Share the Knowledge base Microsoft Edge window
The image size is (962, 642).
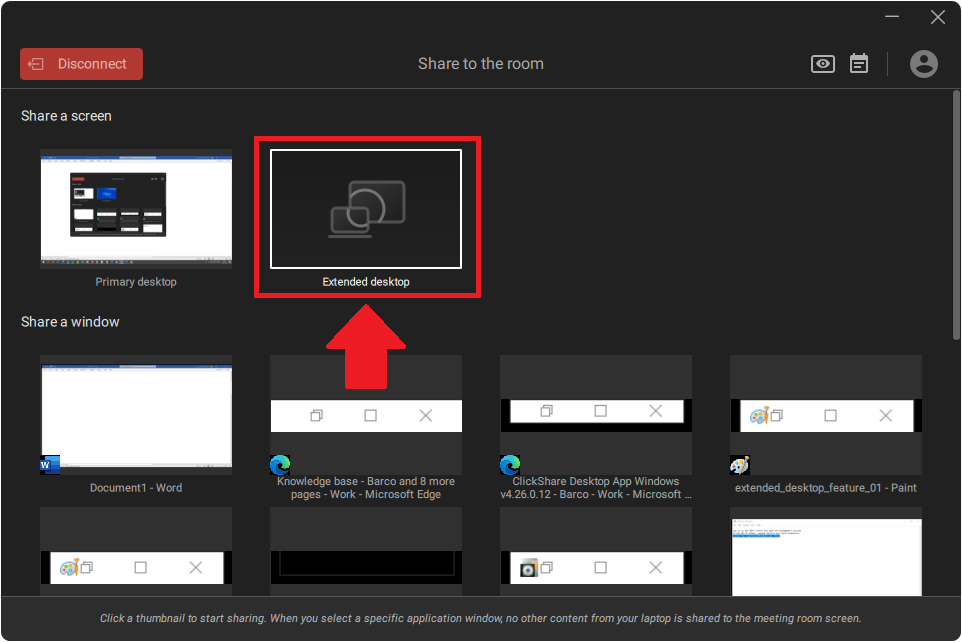tap(366, 414)
